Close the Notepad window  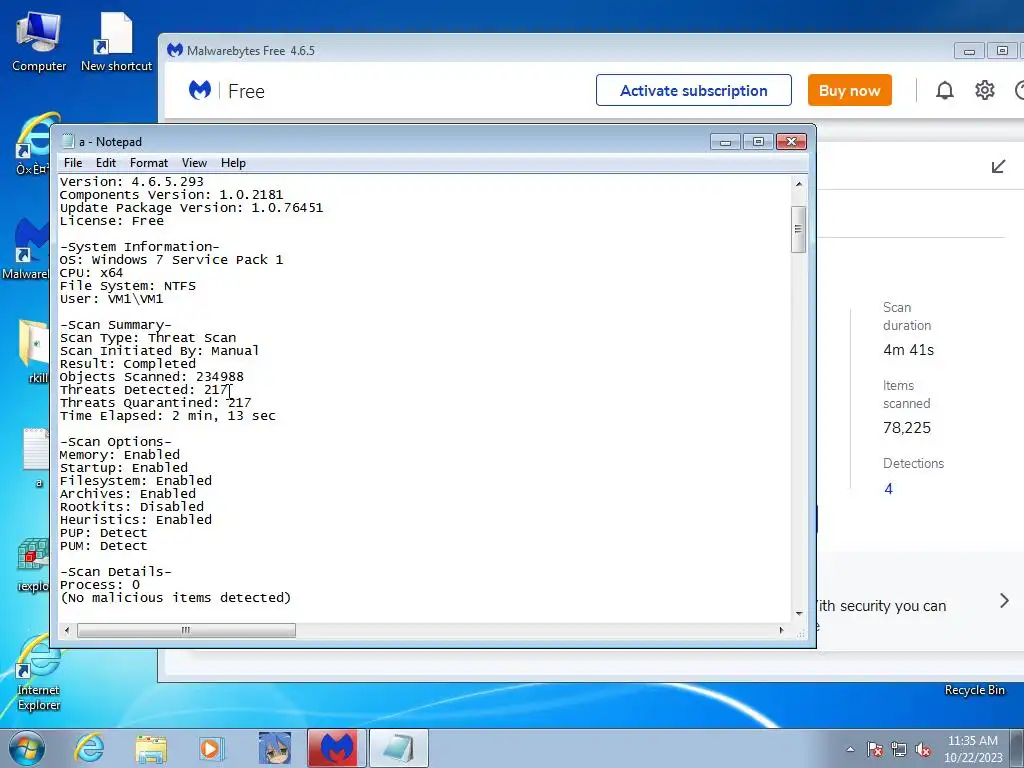coord(791,142)
